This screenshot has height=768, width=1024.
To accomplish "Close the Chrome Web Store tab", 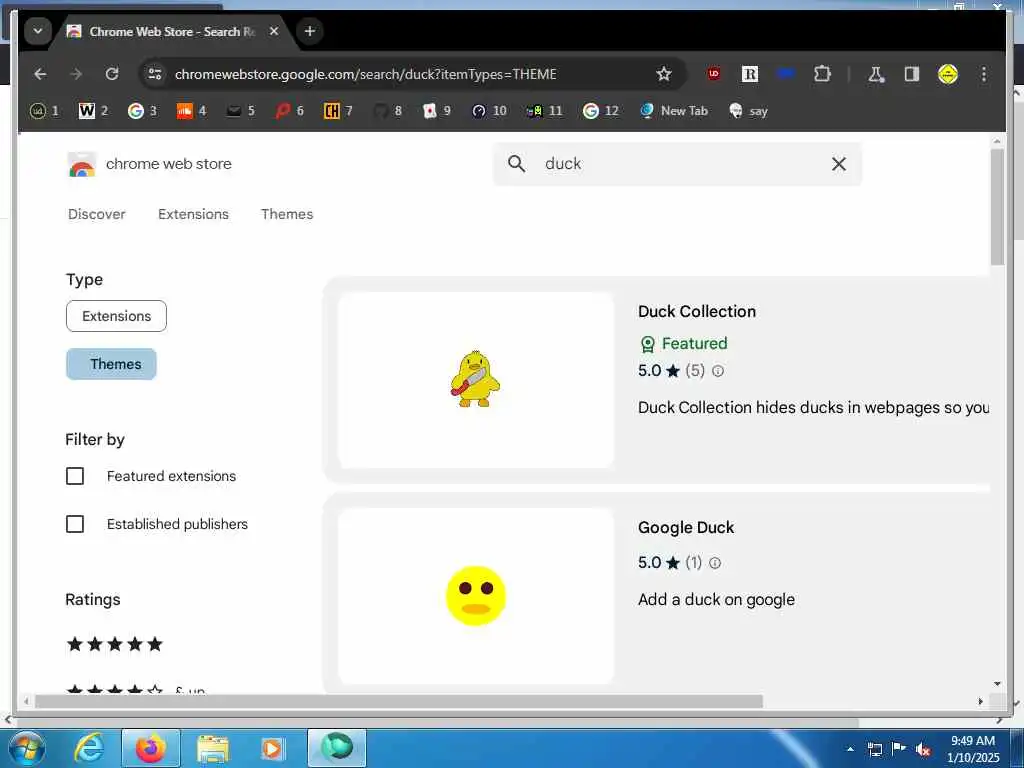I will coord(274,31).
